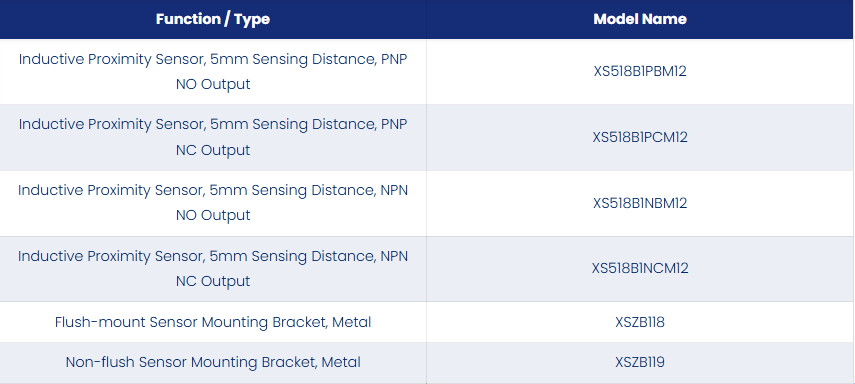Viewport: 855px width, 384px height.
Task: Click the 'NO Output' text in third row
Action: (213, 215)
